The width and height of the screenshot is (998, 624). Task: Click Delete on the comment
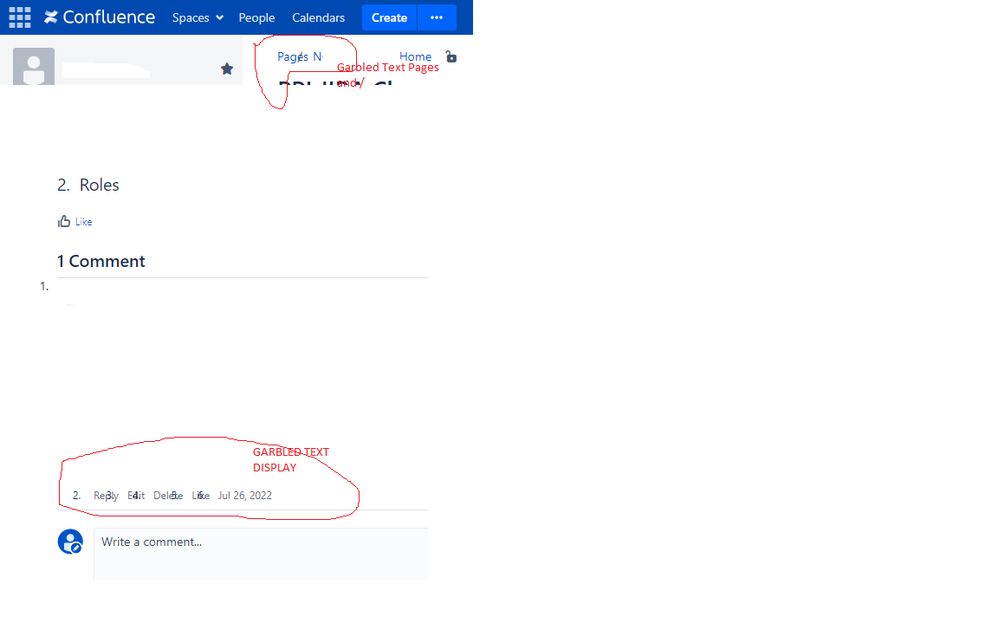coord(168,495)
